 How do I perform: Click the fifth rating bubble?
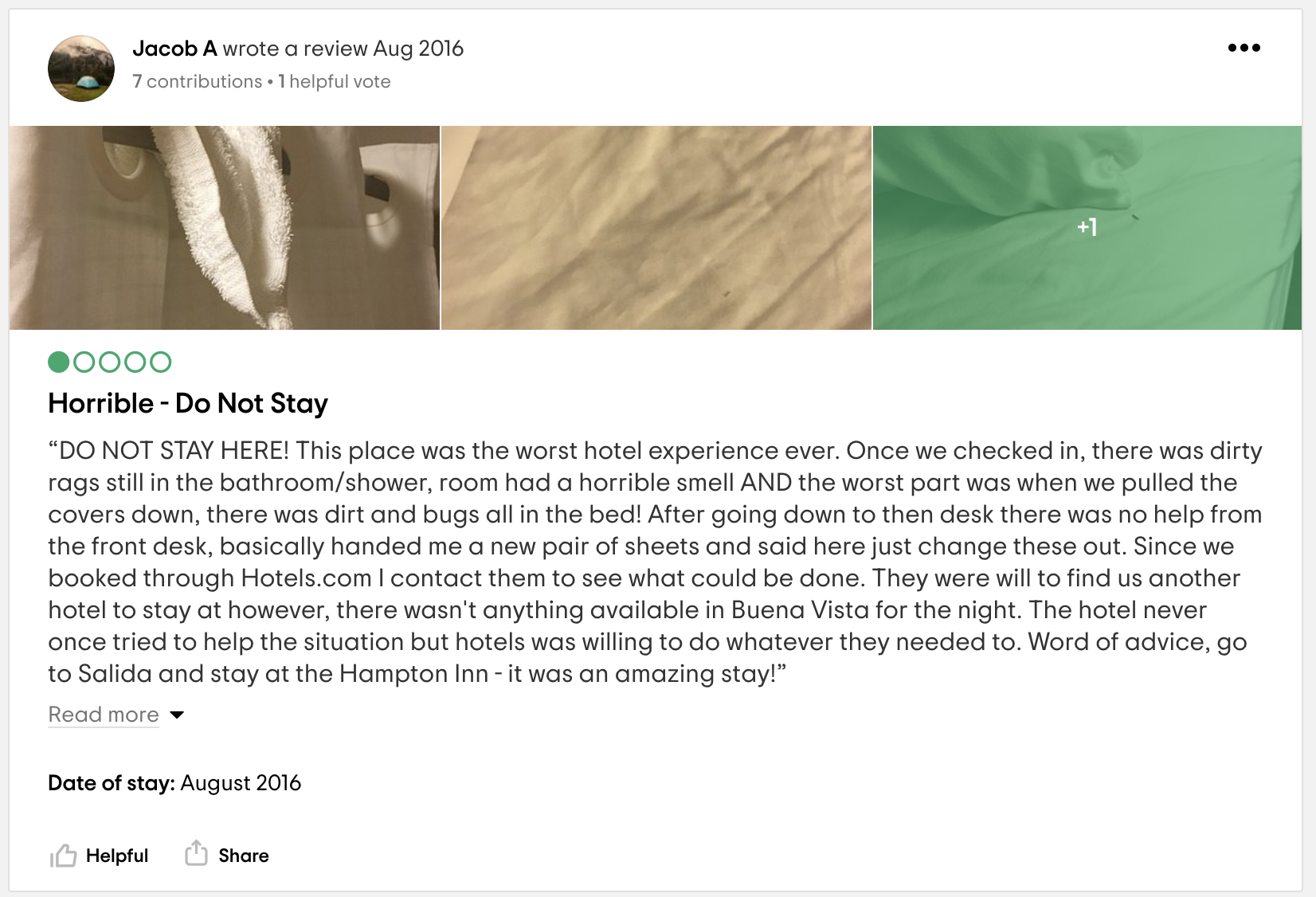click(161, 362)
